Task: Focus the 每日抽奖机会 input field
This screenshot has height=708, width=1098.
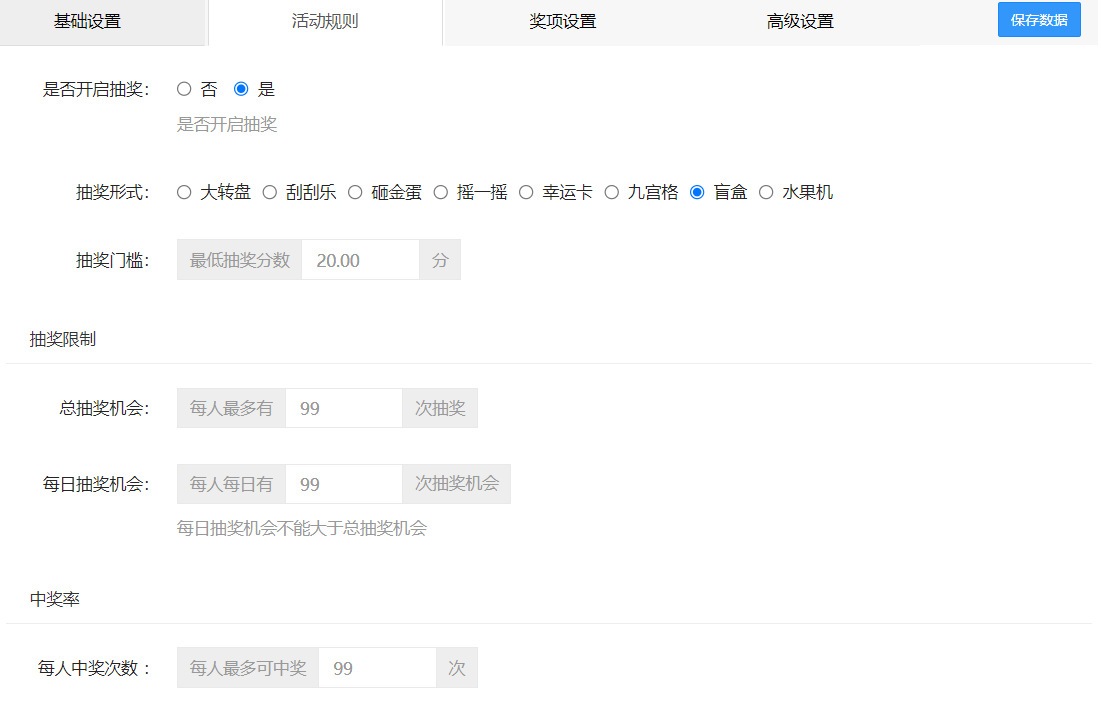Action: click(x=343, y=483)
